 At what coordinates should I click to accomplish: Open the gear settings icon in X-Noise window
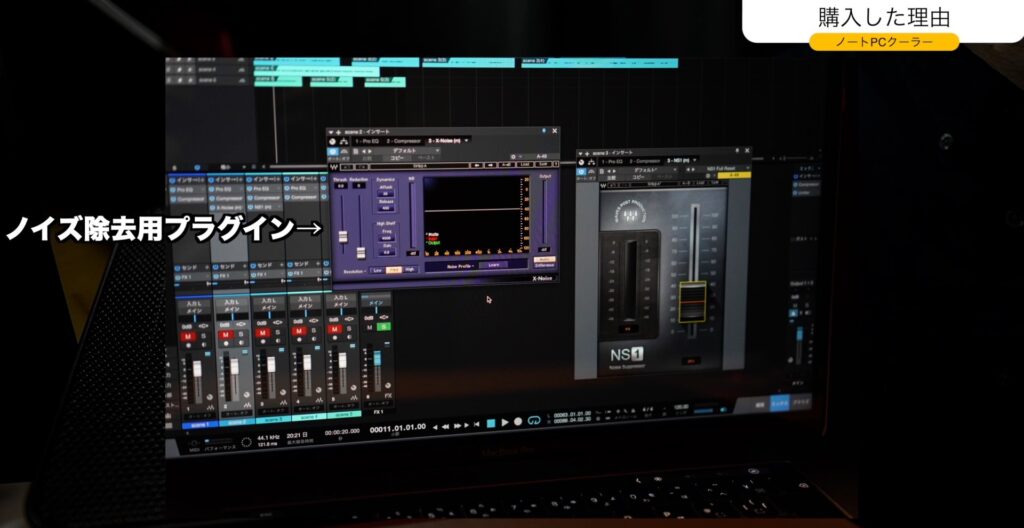[513, 156]
